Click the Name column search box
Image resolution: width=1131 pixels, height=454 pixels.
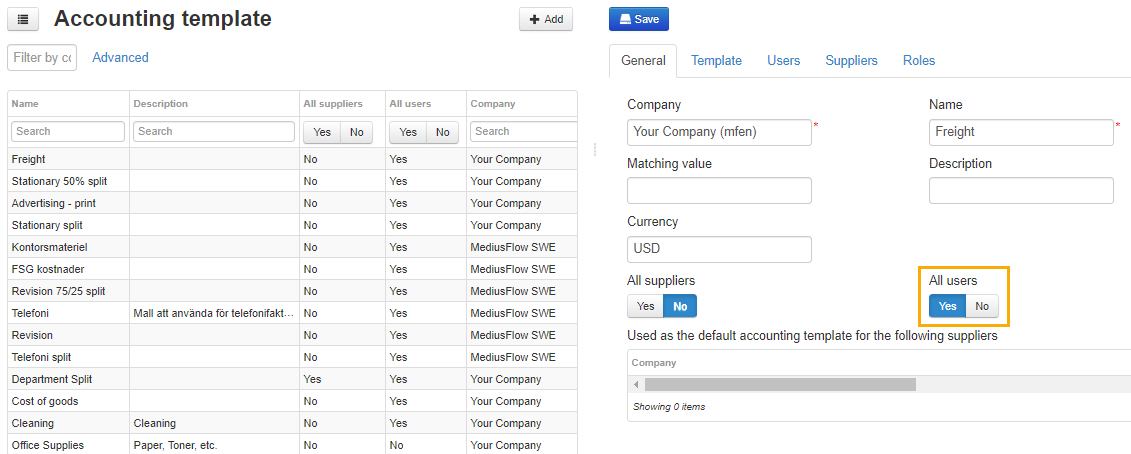click(x=68, y=131)
